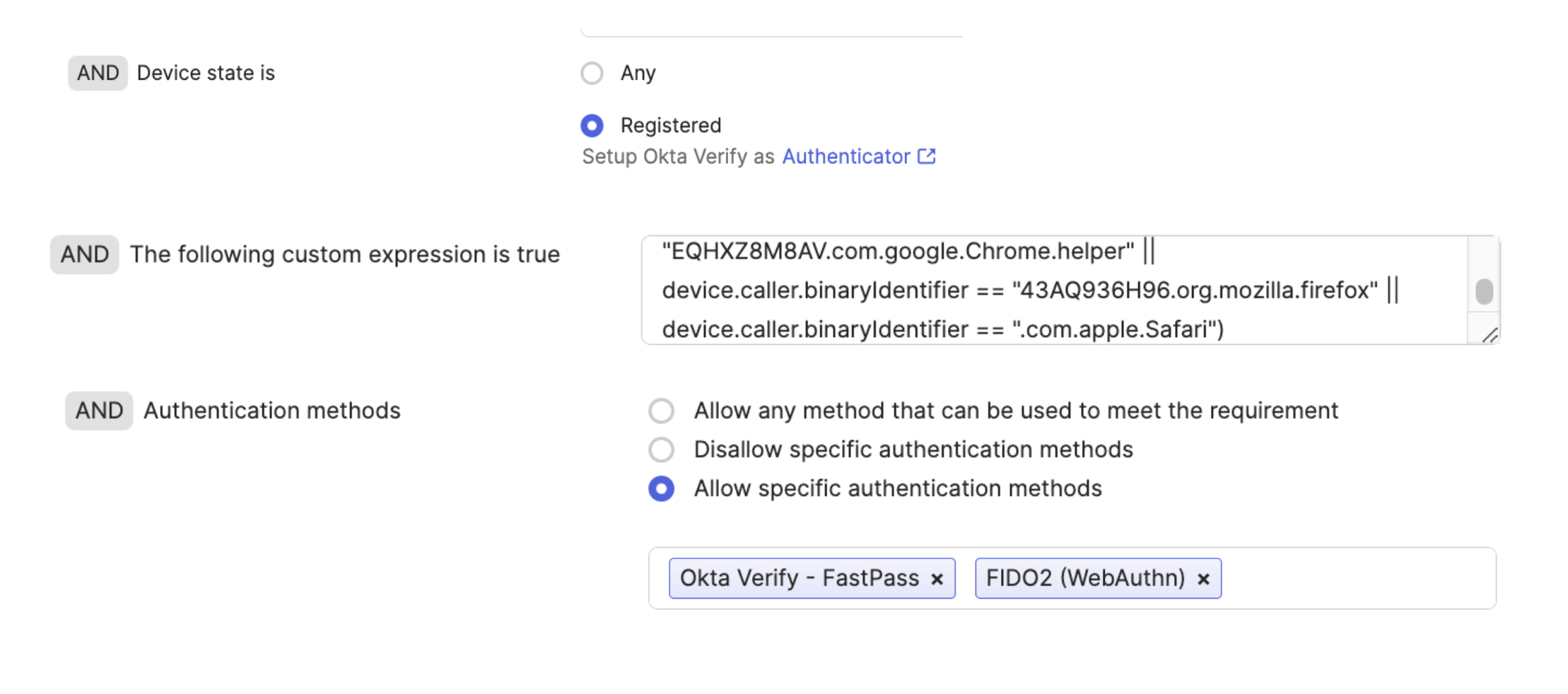Open the authentication methods selector empty area
The image size is (1568, 694).
pyautogui.click(x=1357, y=578)
